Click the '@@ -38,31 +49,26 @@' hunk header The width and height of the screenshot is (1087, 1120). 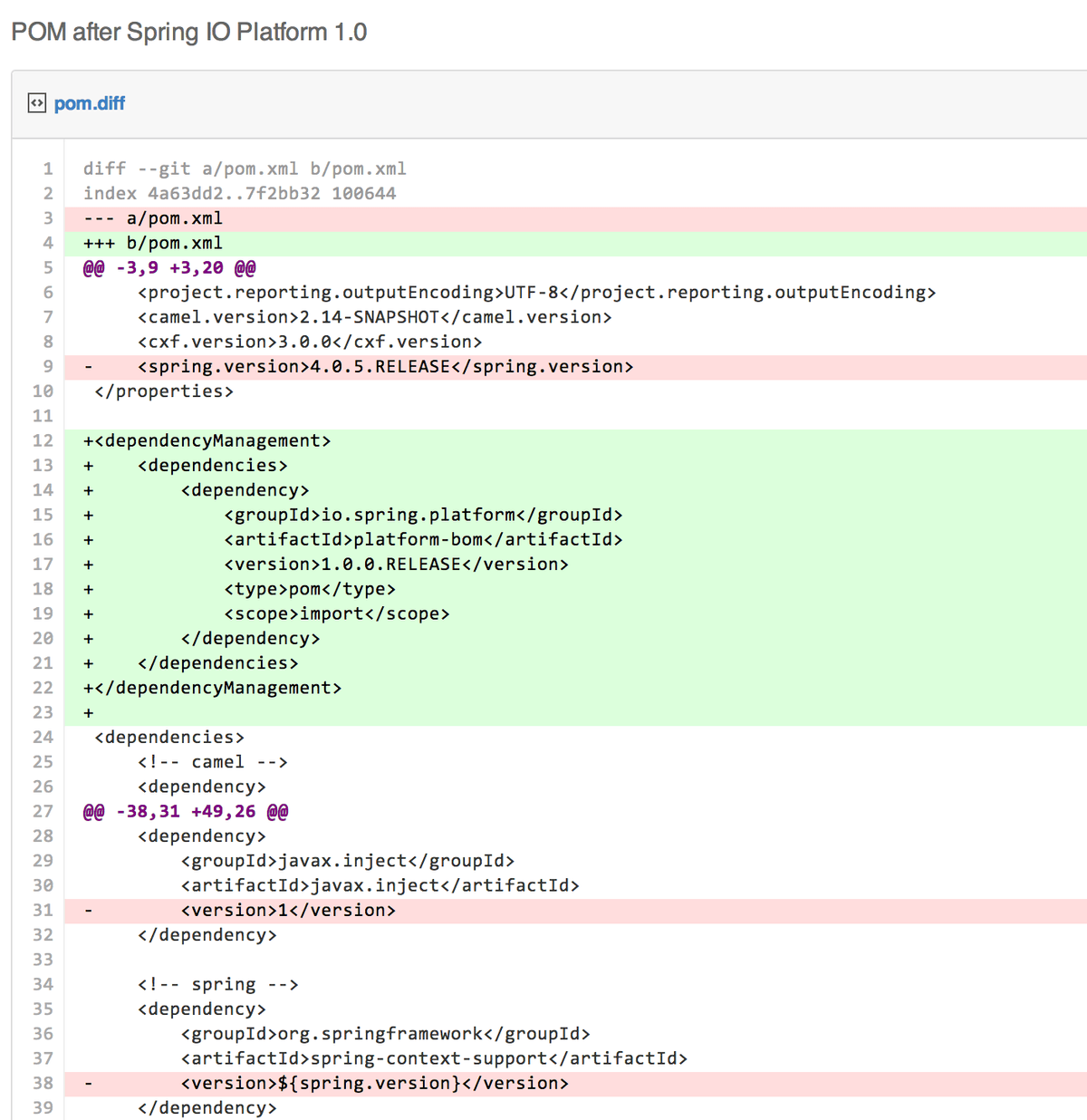click(x=186, y=812)
